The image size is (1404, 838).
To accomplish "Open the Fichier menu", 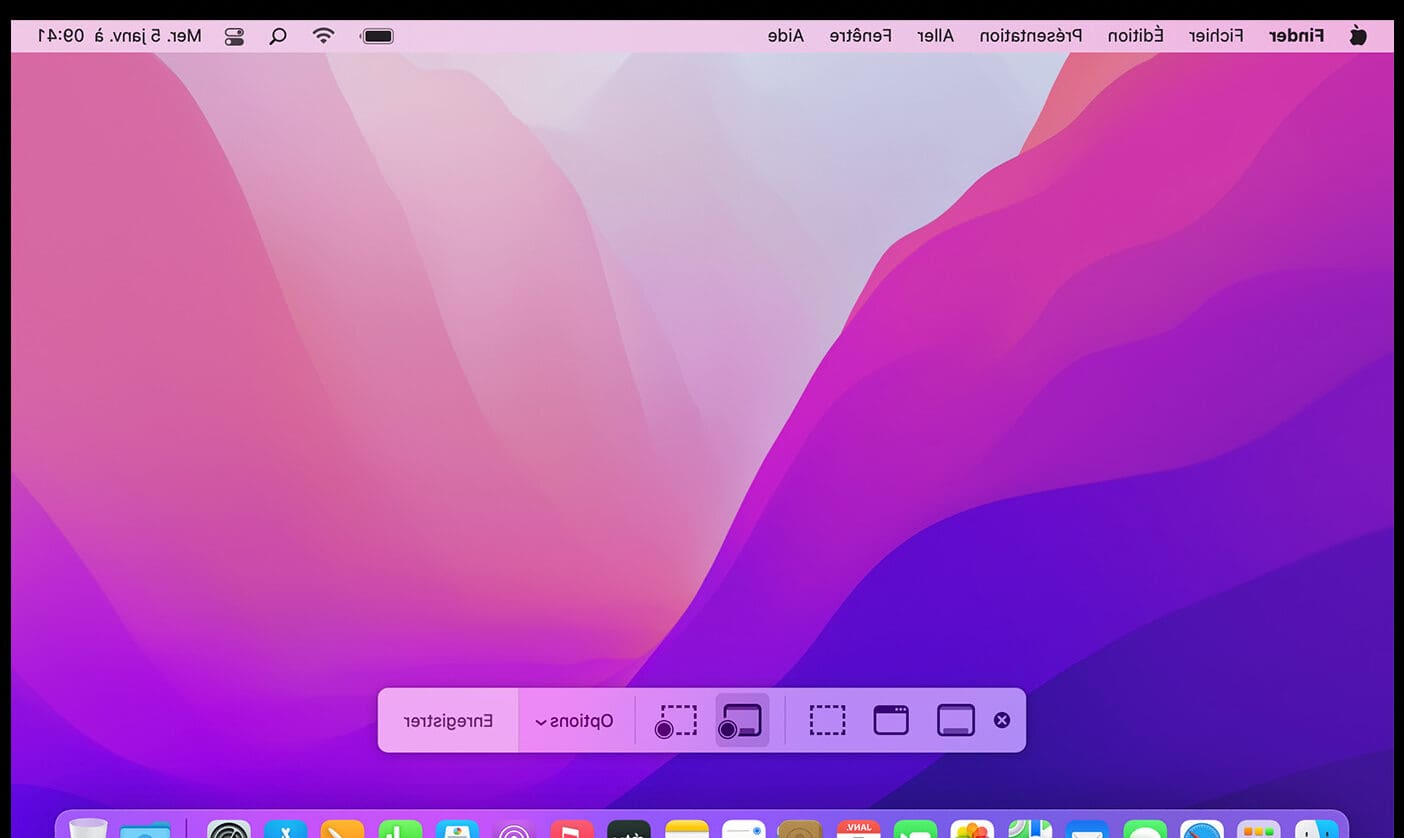I will pyautogui.click(x=1216, y=36).
